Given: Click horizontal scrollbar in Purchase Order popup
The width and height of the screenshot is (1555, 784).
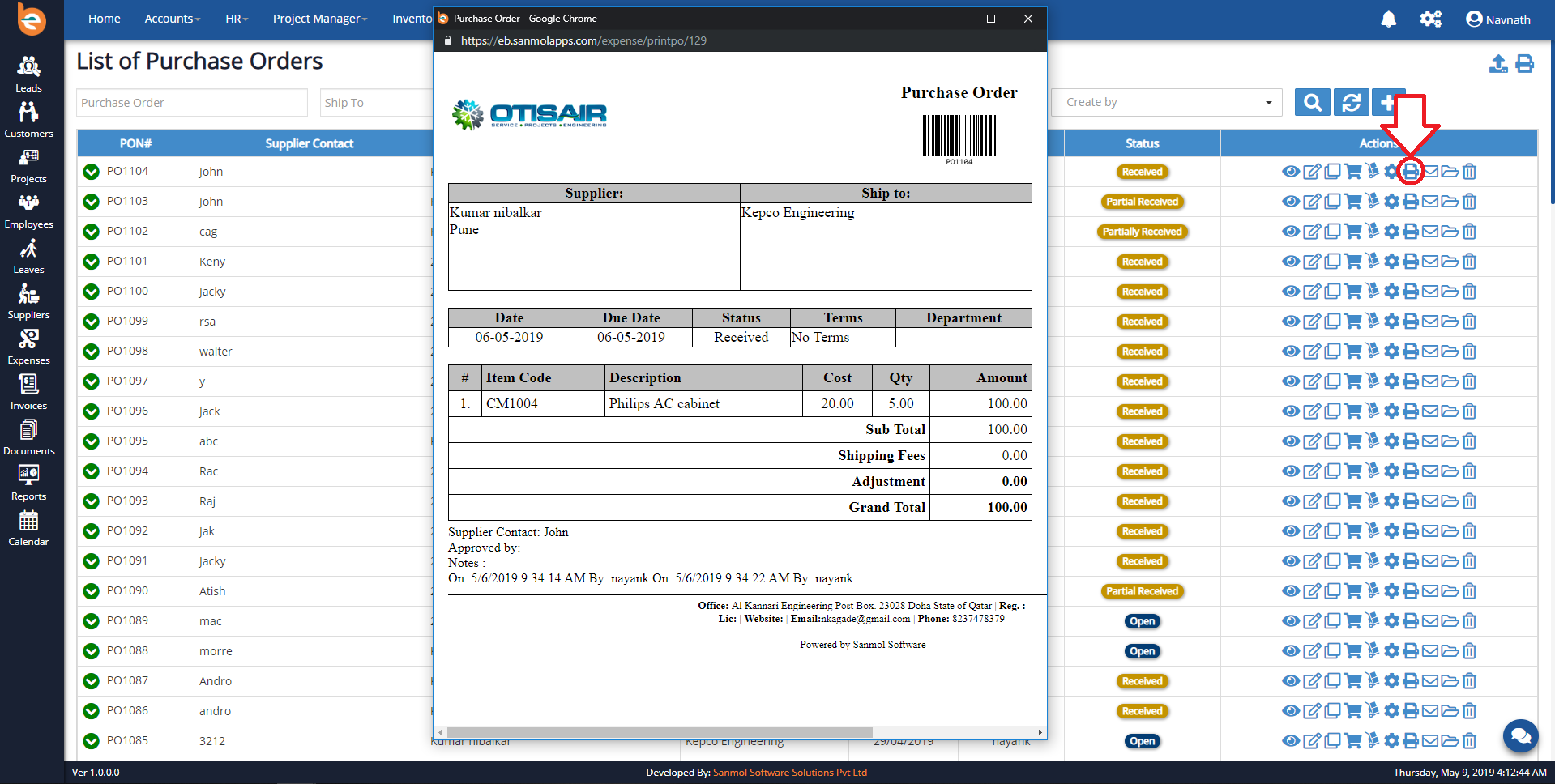Looking at the screenshot, I should click(659, 732).
